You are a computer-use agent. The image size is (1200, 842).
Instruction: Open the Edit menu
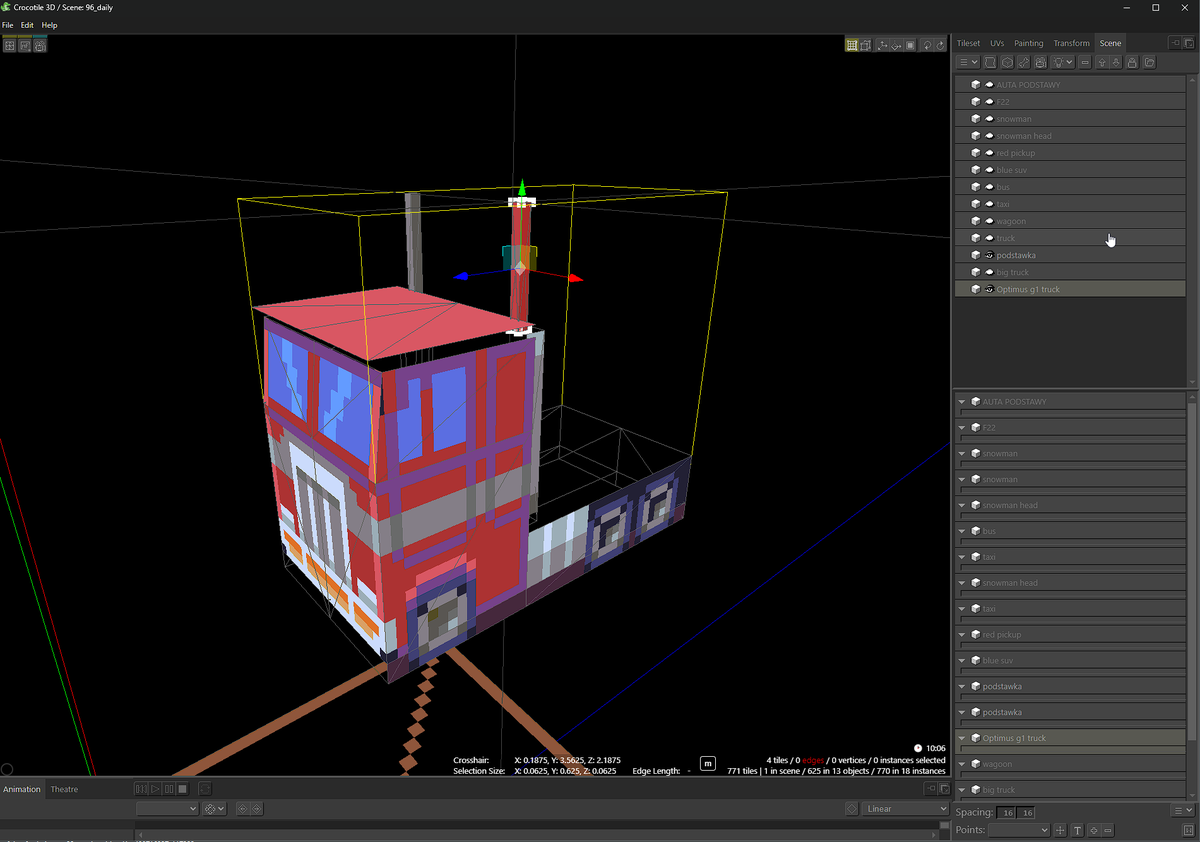(27, 25)
